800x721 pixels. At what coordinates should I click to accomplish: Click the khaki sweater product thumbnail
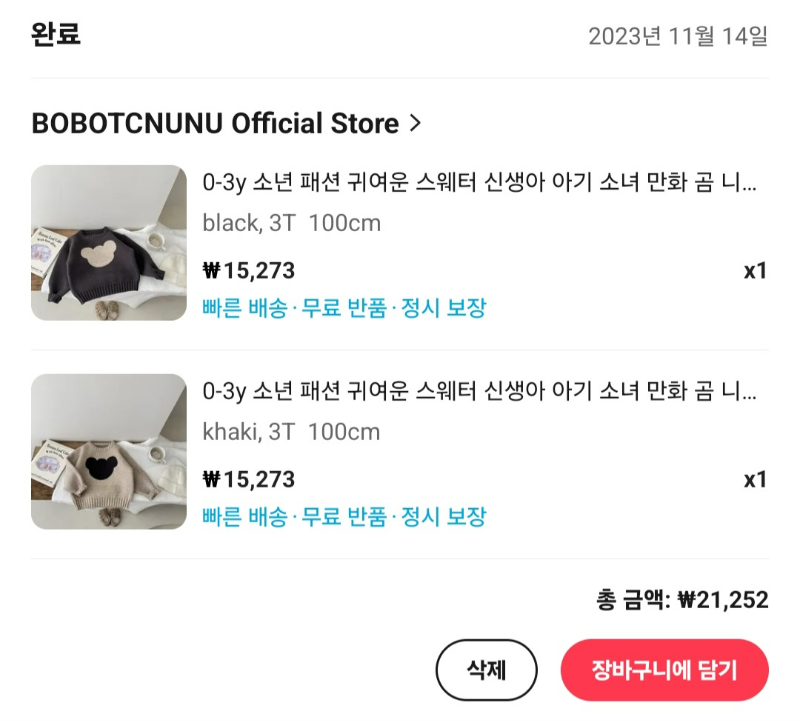pos(109,451)
